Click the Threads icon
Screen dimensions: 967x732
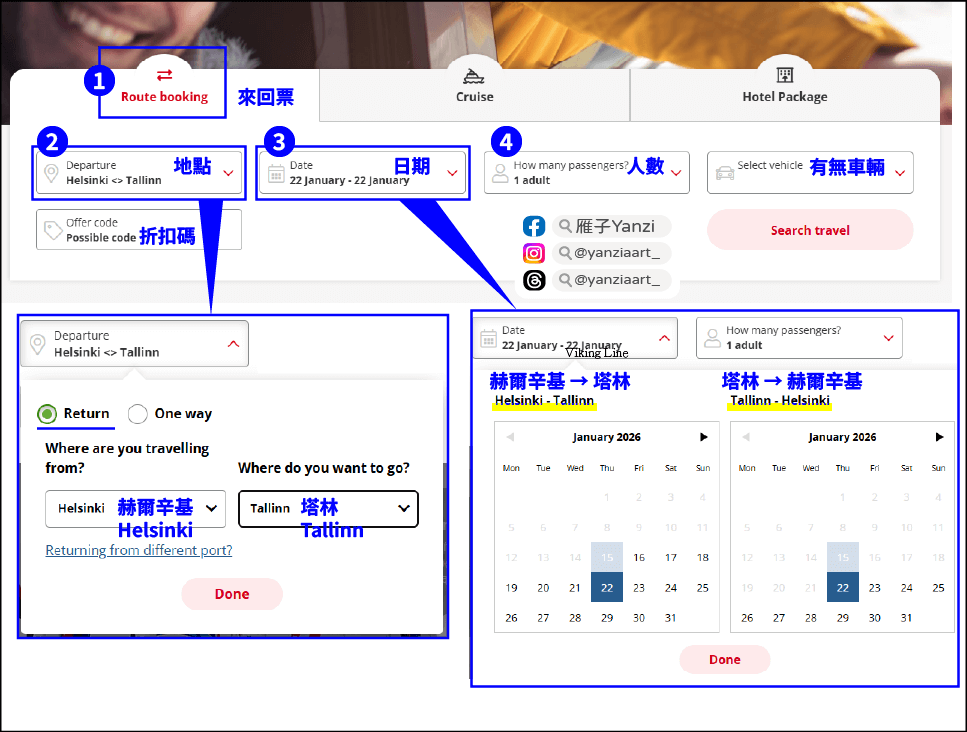pos(534,280)
